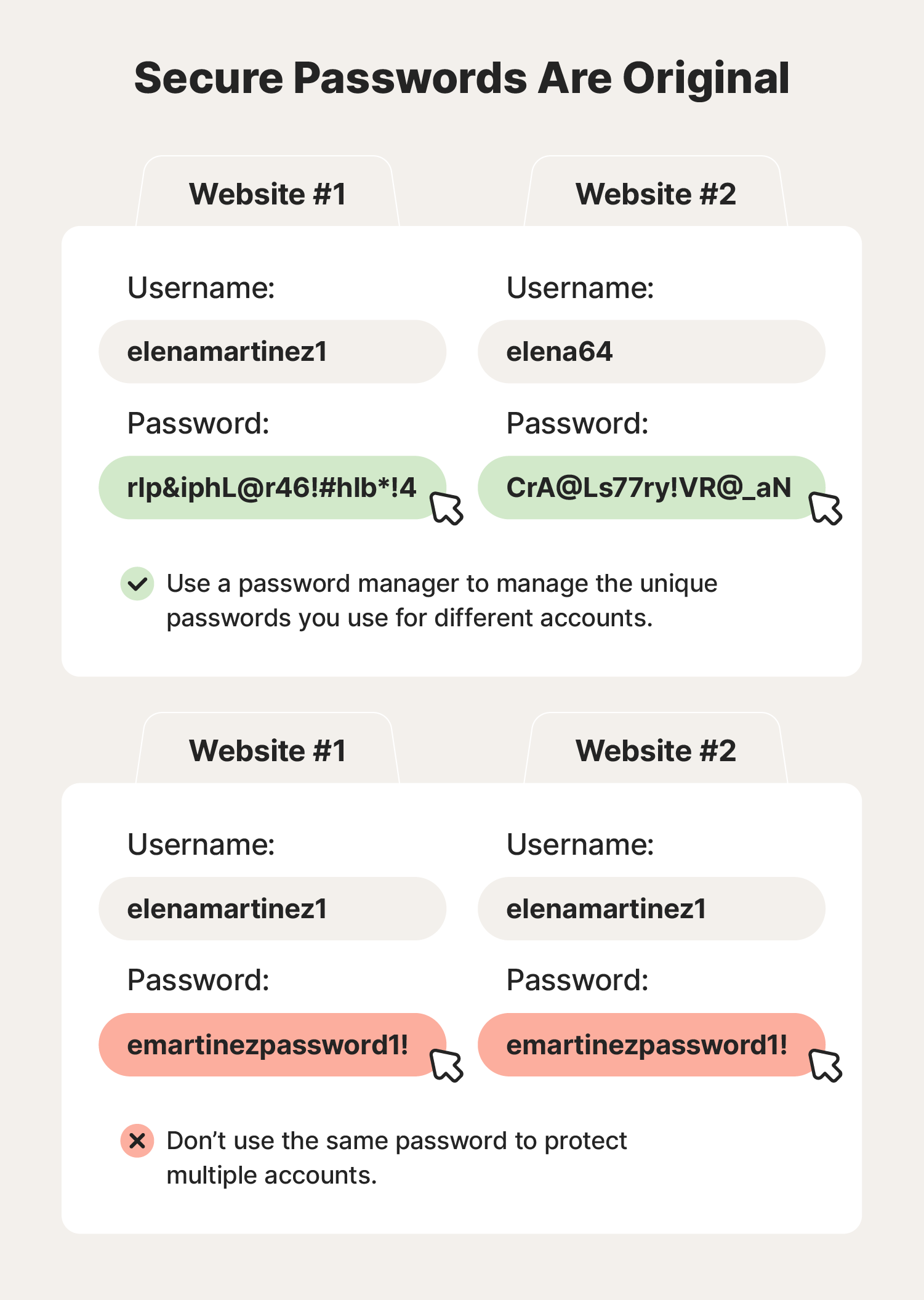This screenshot has height=1300, width=924.
Task: Click the red X icon beside the warning text
Action: point(137,1141)
